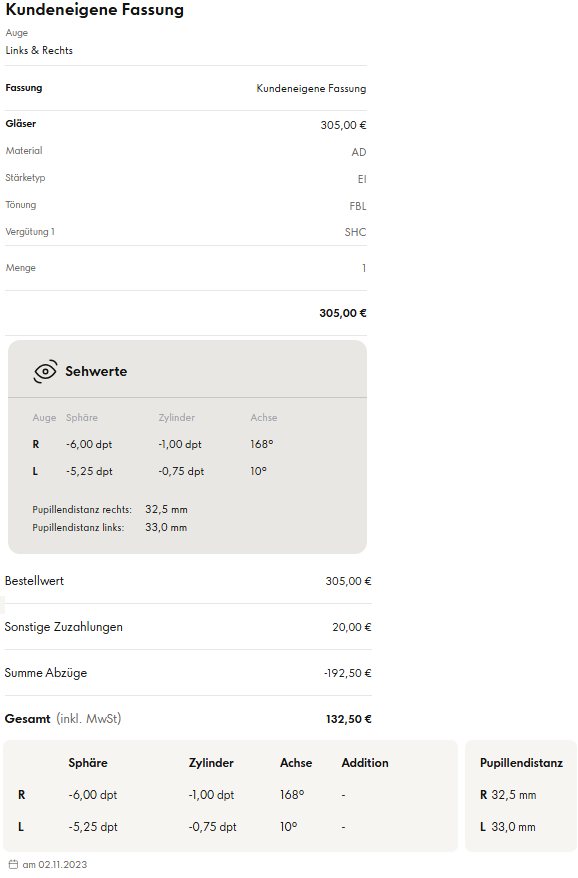Click the Sonstige Zuzahlungen row label
Screen dimensions: 578x878
click(64, 627)
